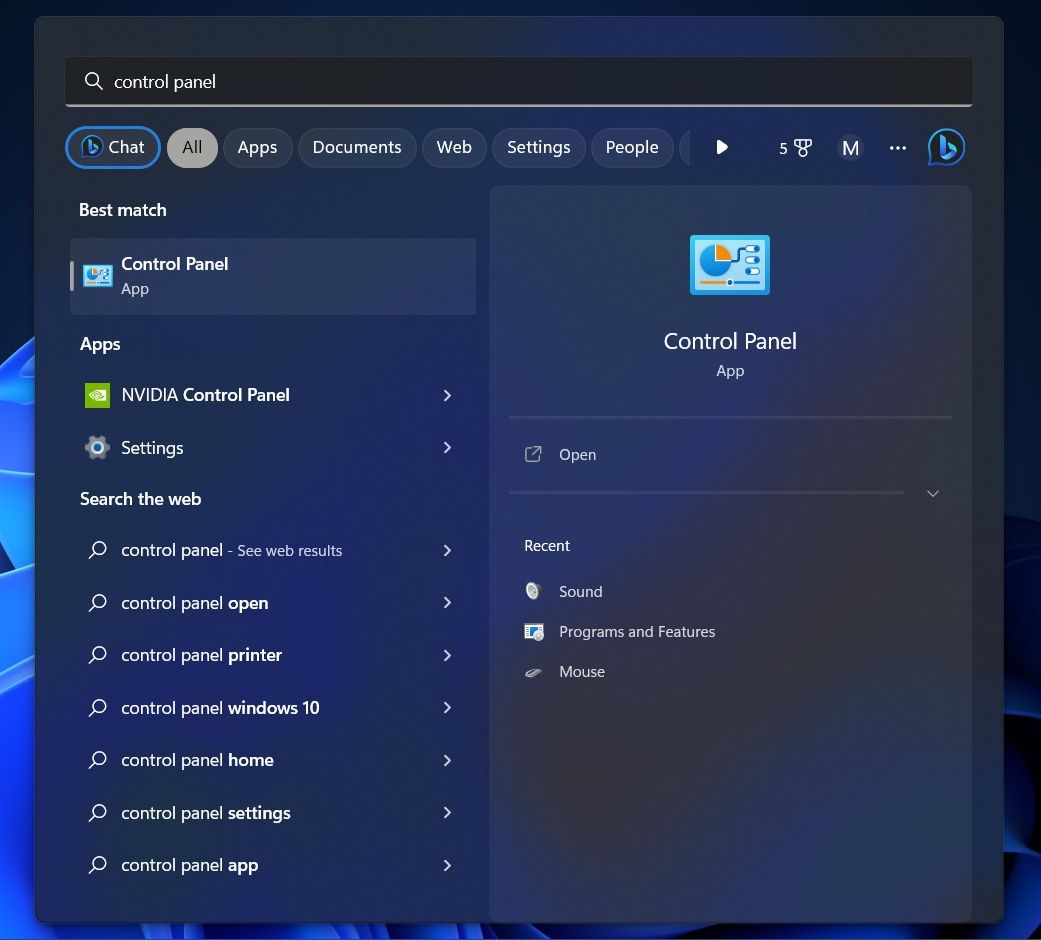1041x940 pixels.
Task: Switch to the Web filter tab
Action: point(454,147)
